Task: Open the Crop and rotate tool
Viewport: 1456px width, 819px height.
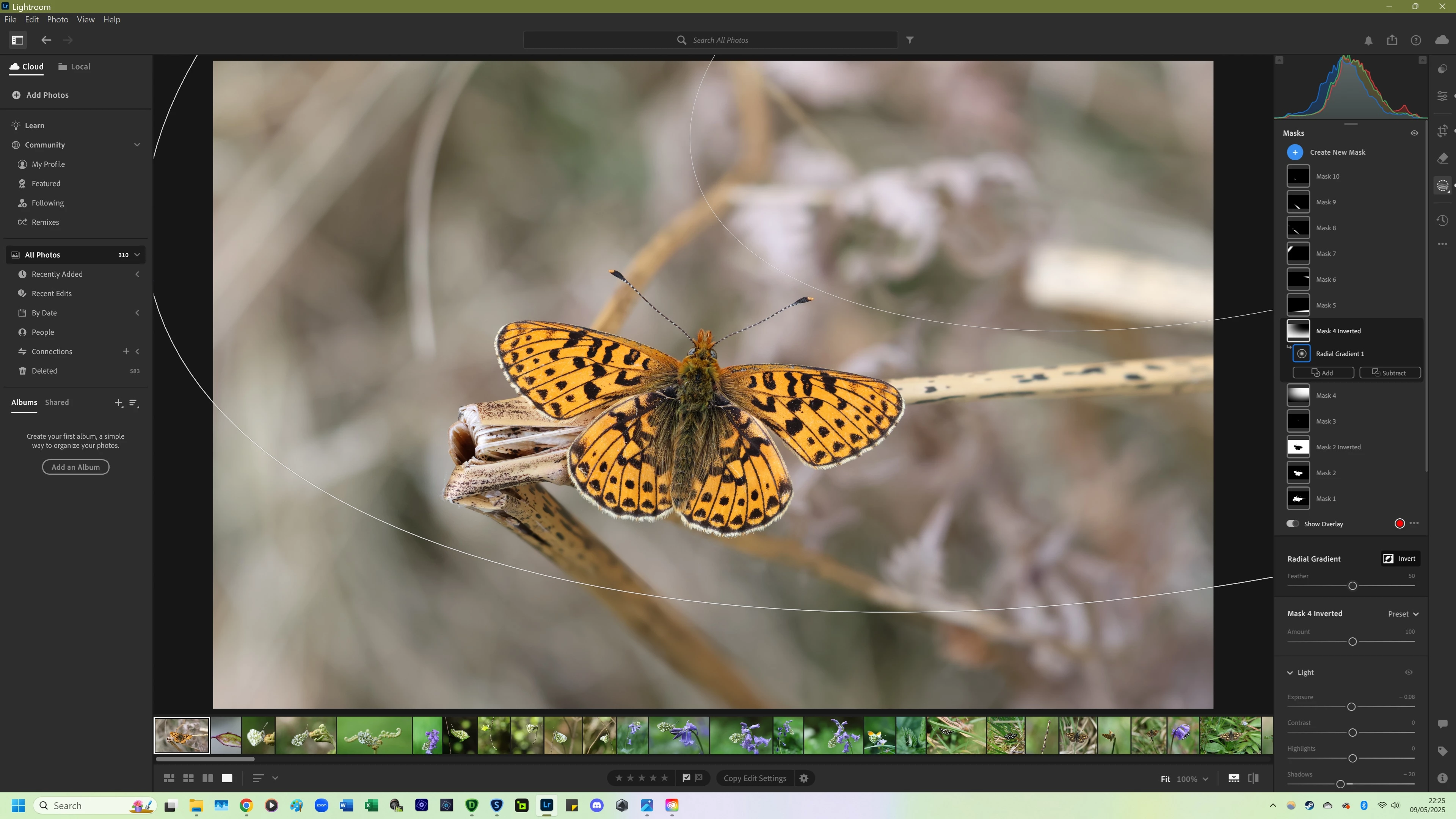Action: pos(1442,131)
